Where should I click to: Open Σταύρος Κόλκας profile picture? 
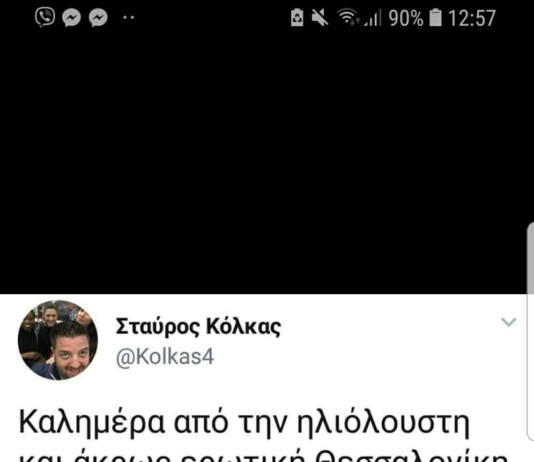(x=58, y=340)
